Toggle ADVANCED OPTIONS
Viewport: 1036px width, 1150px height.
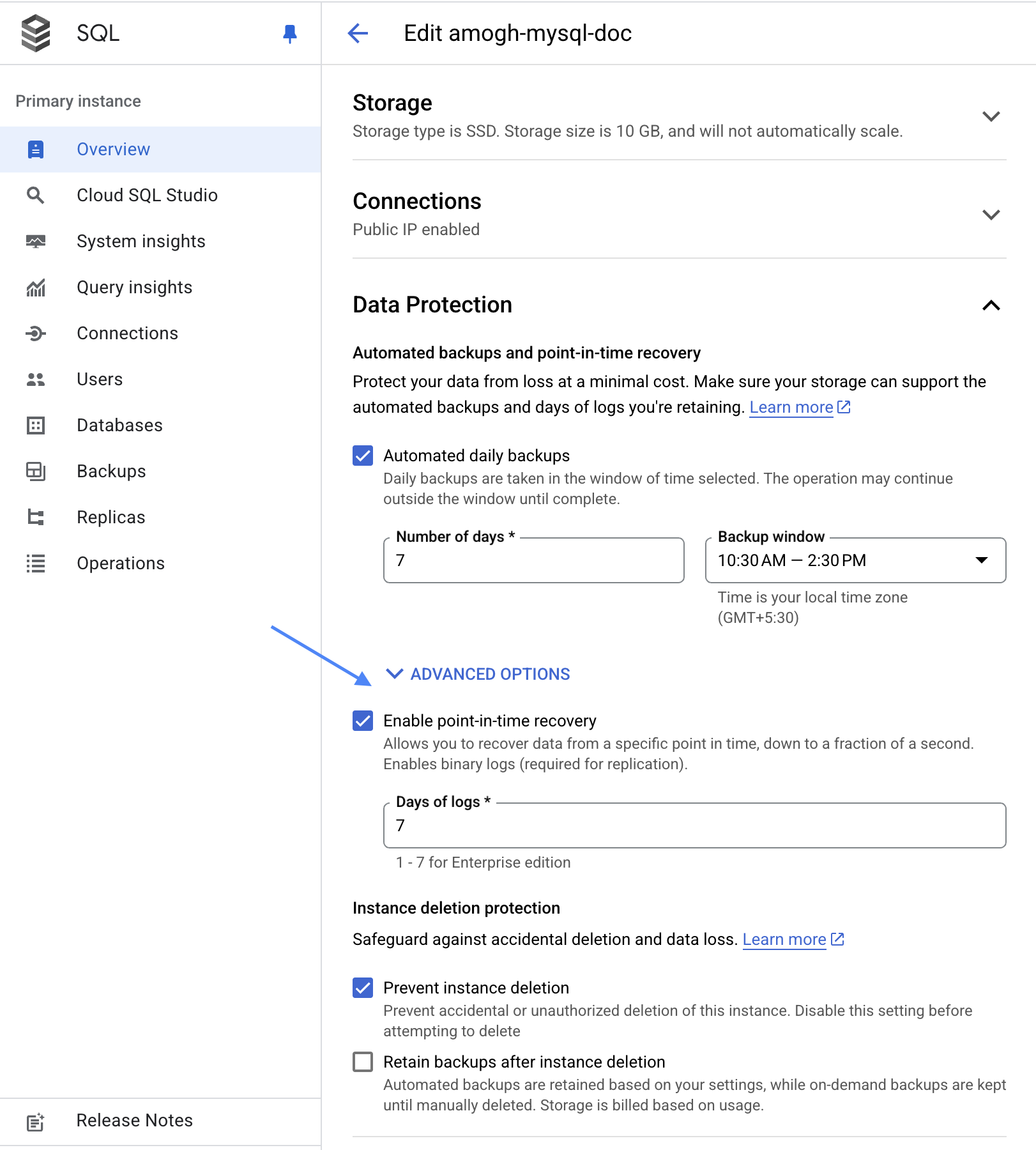coord(478,674)
